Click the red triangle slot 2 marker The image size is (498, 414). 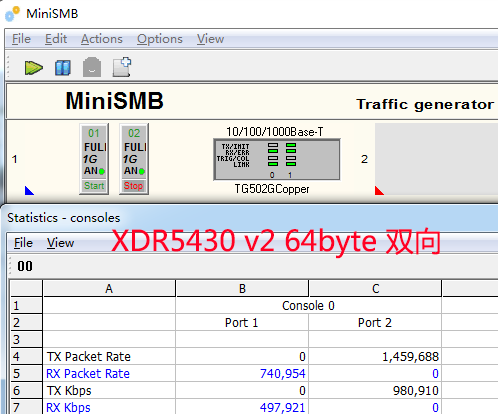coord(379,191)
